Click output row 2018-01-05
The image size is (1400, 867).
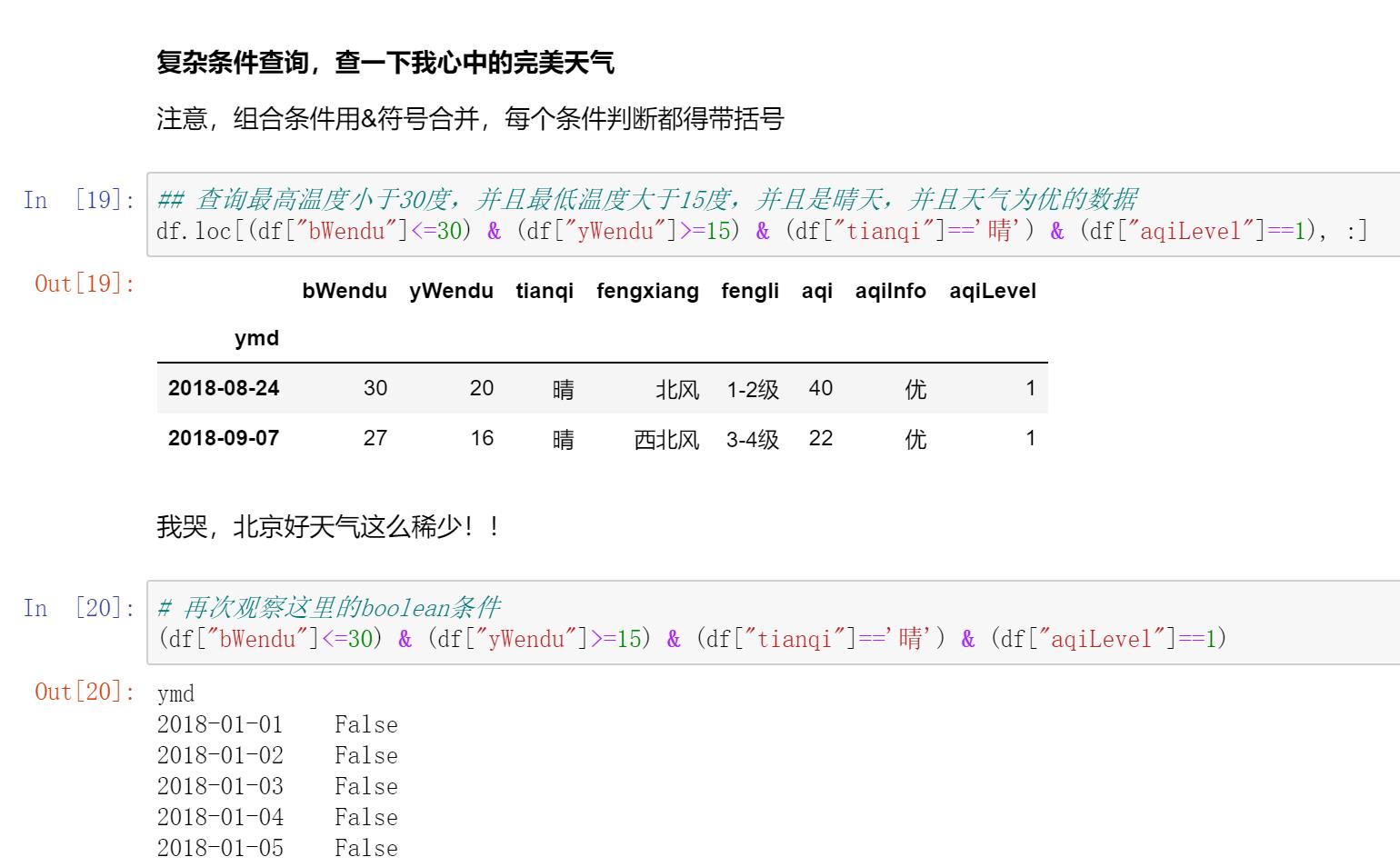tap(277, 848)
